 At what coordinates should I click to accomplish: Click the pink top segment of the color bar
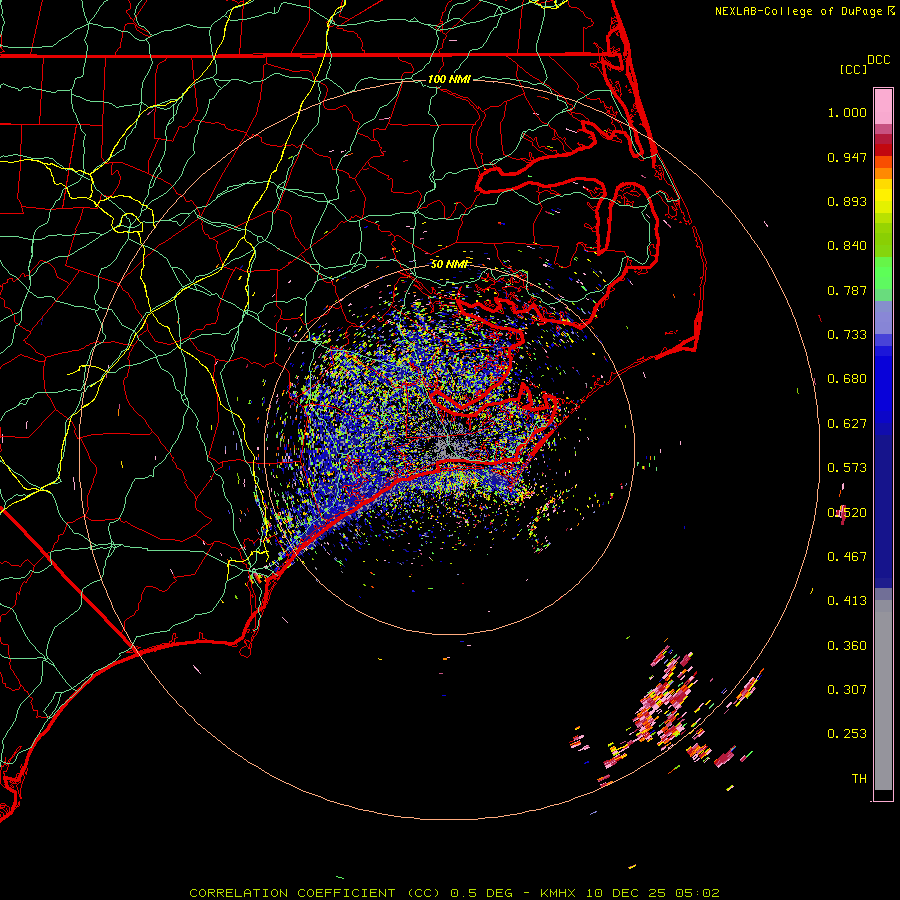(883, 106)
